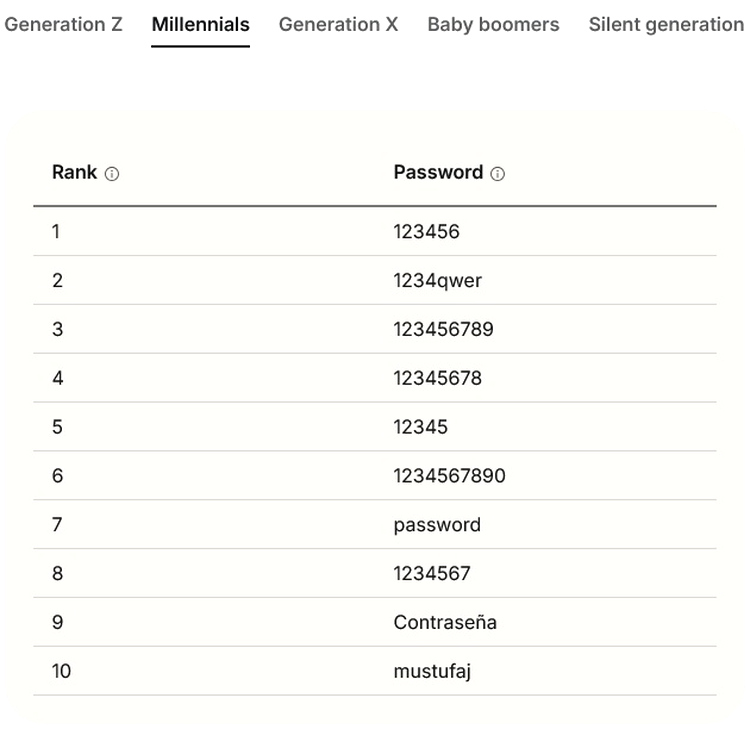The image size is (750, 729).
Task: Switch to the Baby boomers tab
Action: pyautogui.click(x=493, y=24)
